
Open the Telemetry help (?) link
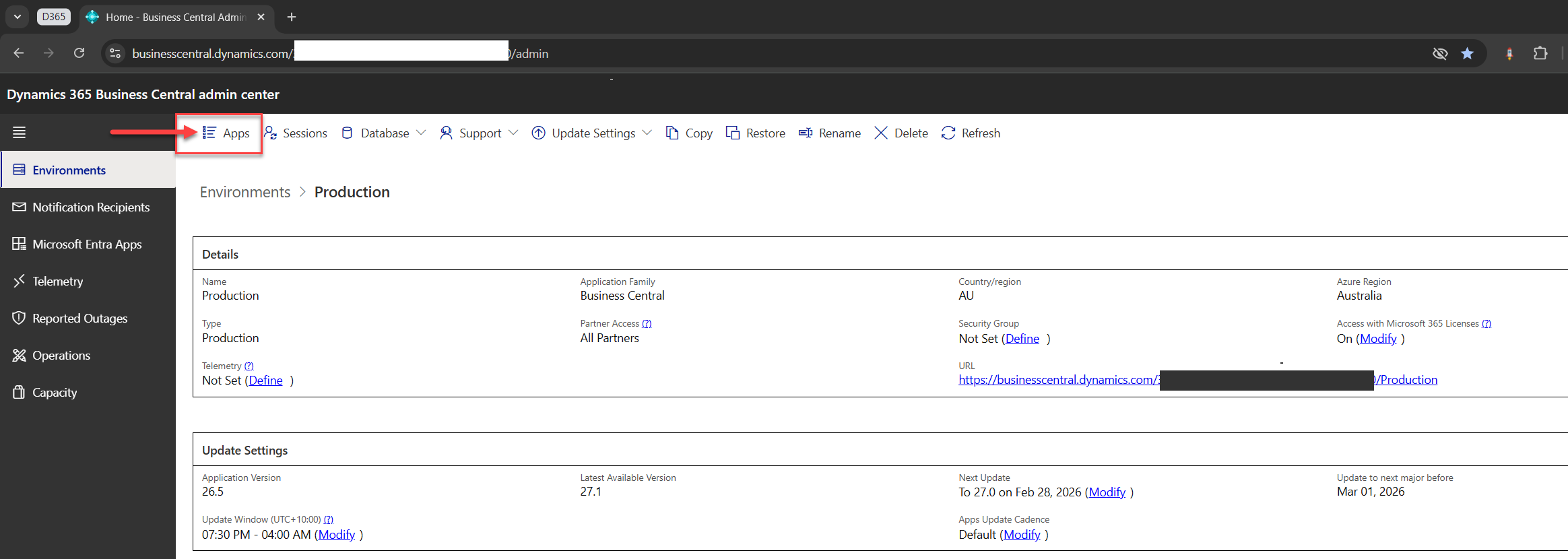pyautogui.click(x=249, y=366)
